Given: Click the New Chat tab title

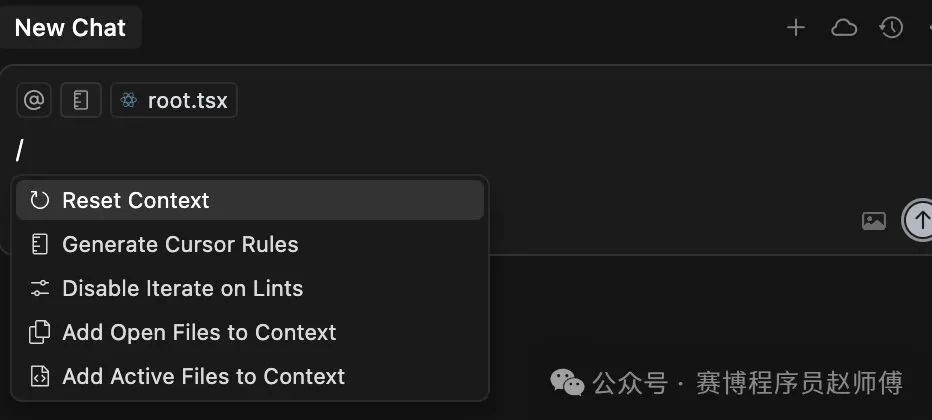Looking at the screenshot, I should (70, 28).
